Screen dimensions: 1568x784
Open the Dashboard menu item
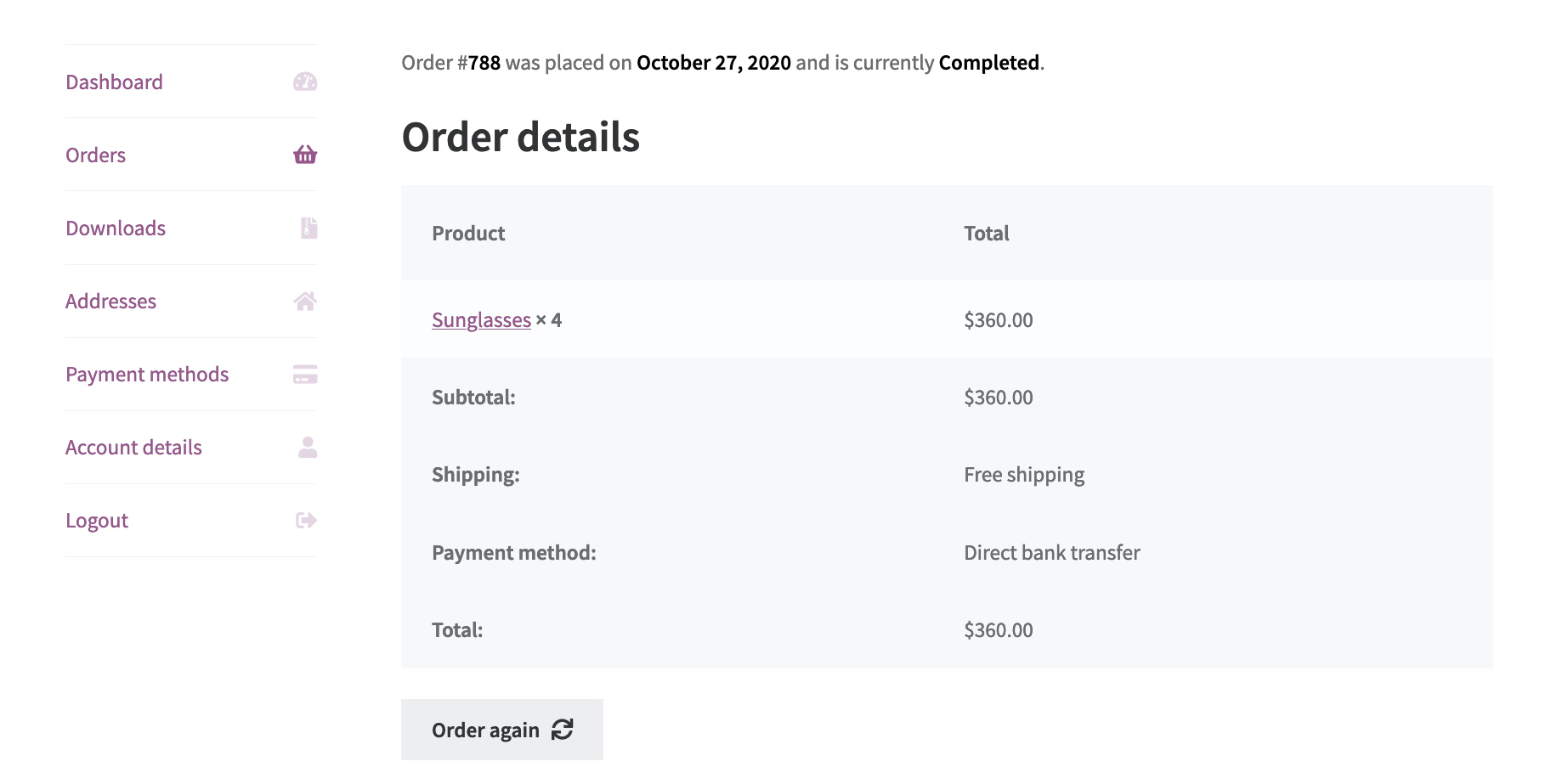(x=114, y=82)
